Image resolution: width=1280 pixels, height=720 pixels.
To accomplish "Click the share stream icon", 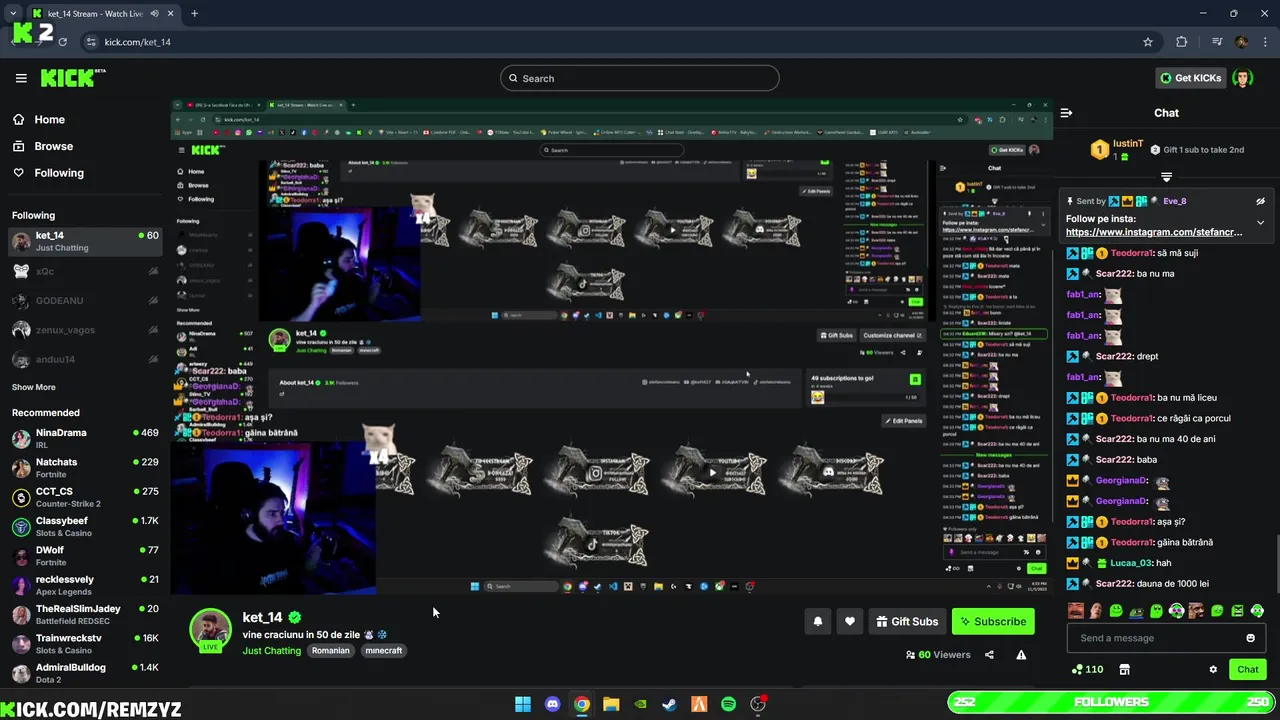I will point(989,655).
